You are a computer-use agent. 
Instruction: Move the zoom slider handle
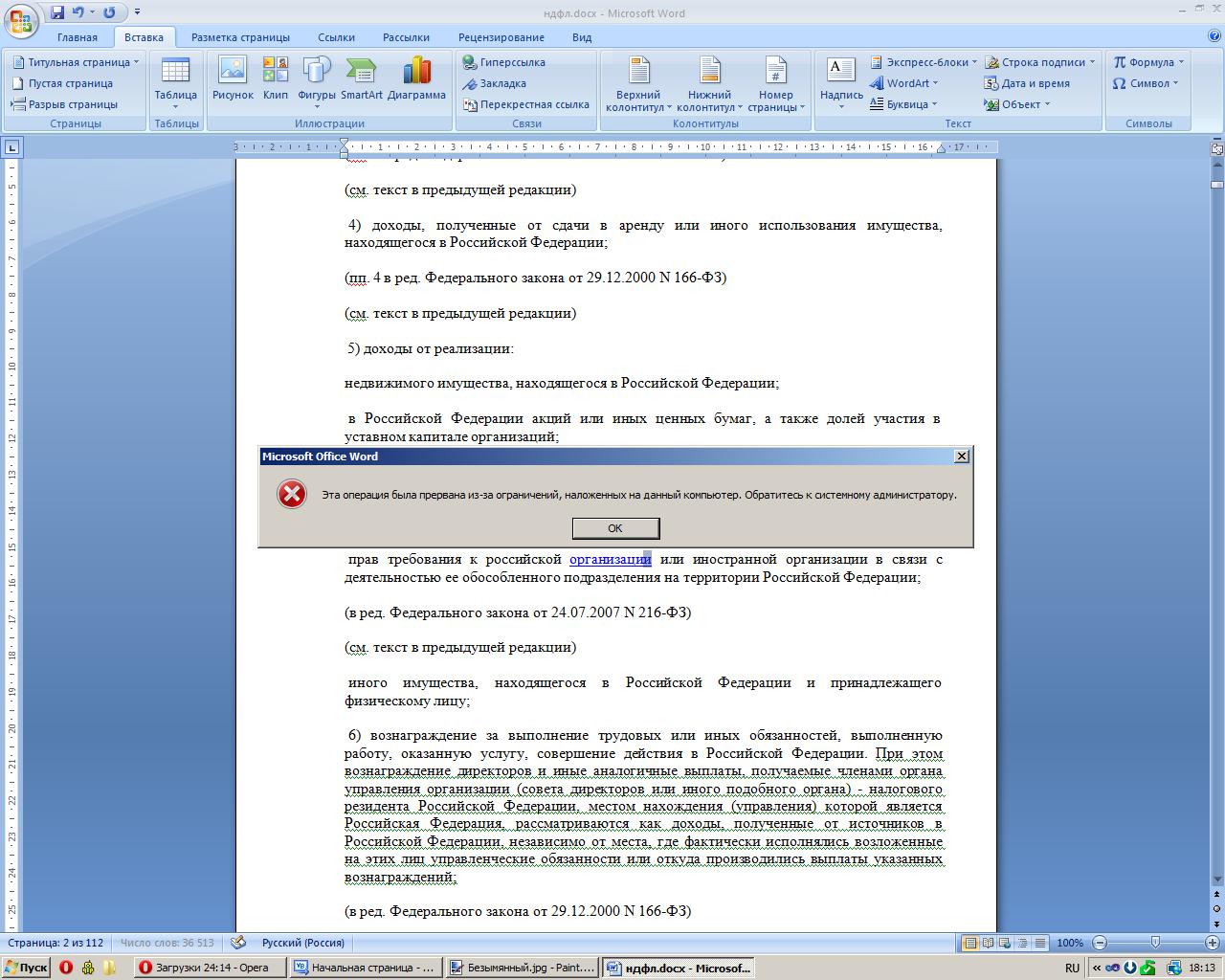[x=1156, y=943]
